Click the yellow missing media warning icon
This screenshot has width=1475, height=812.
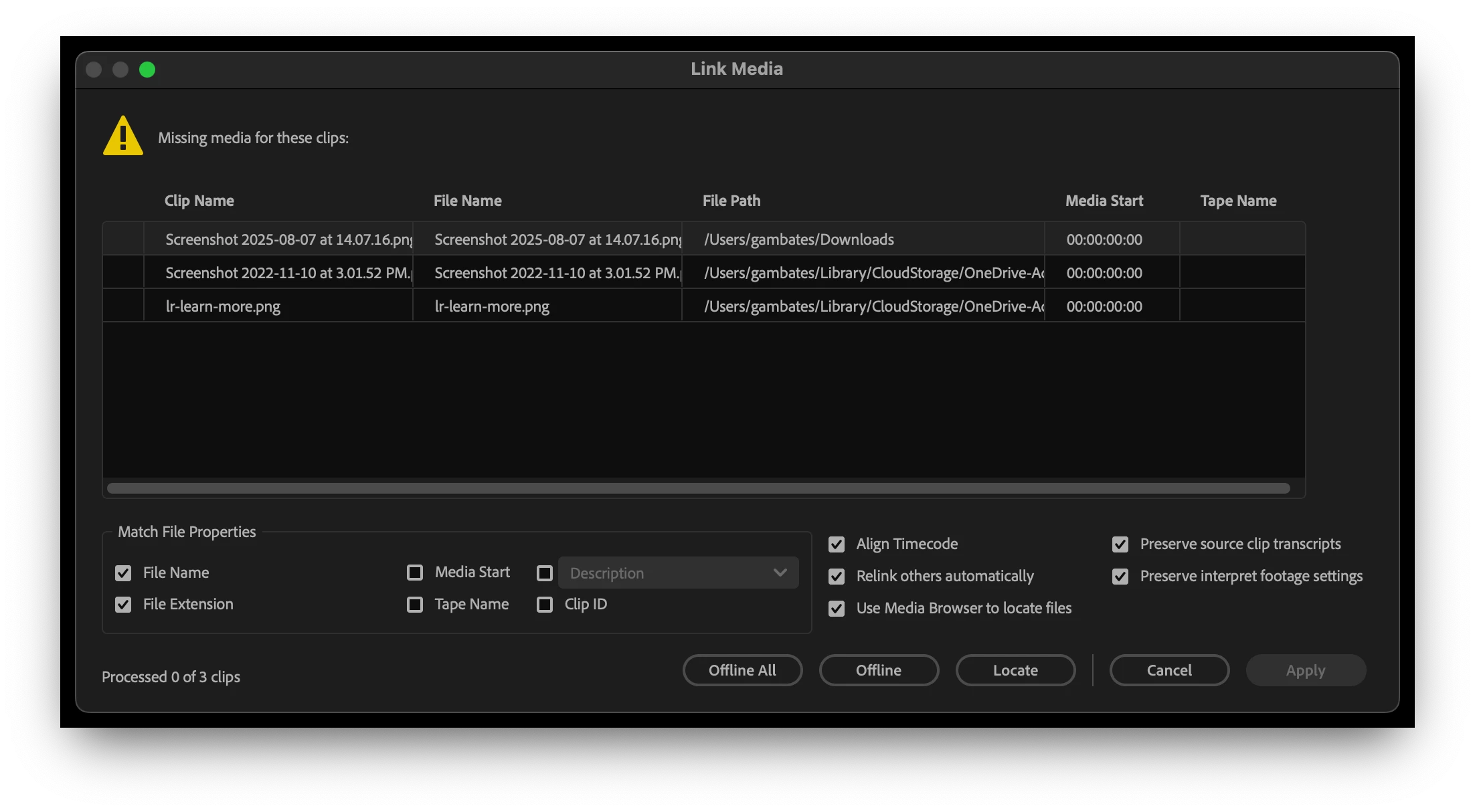coord(123,136)
